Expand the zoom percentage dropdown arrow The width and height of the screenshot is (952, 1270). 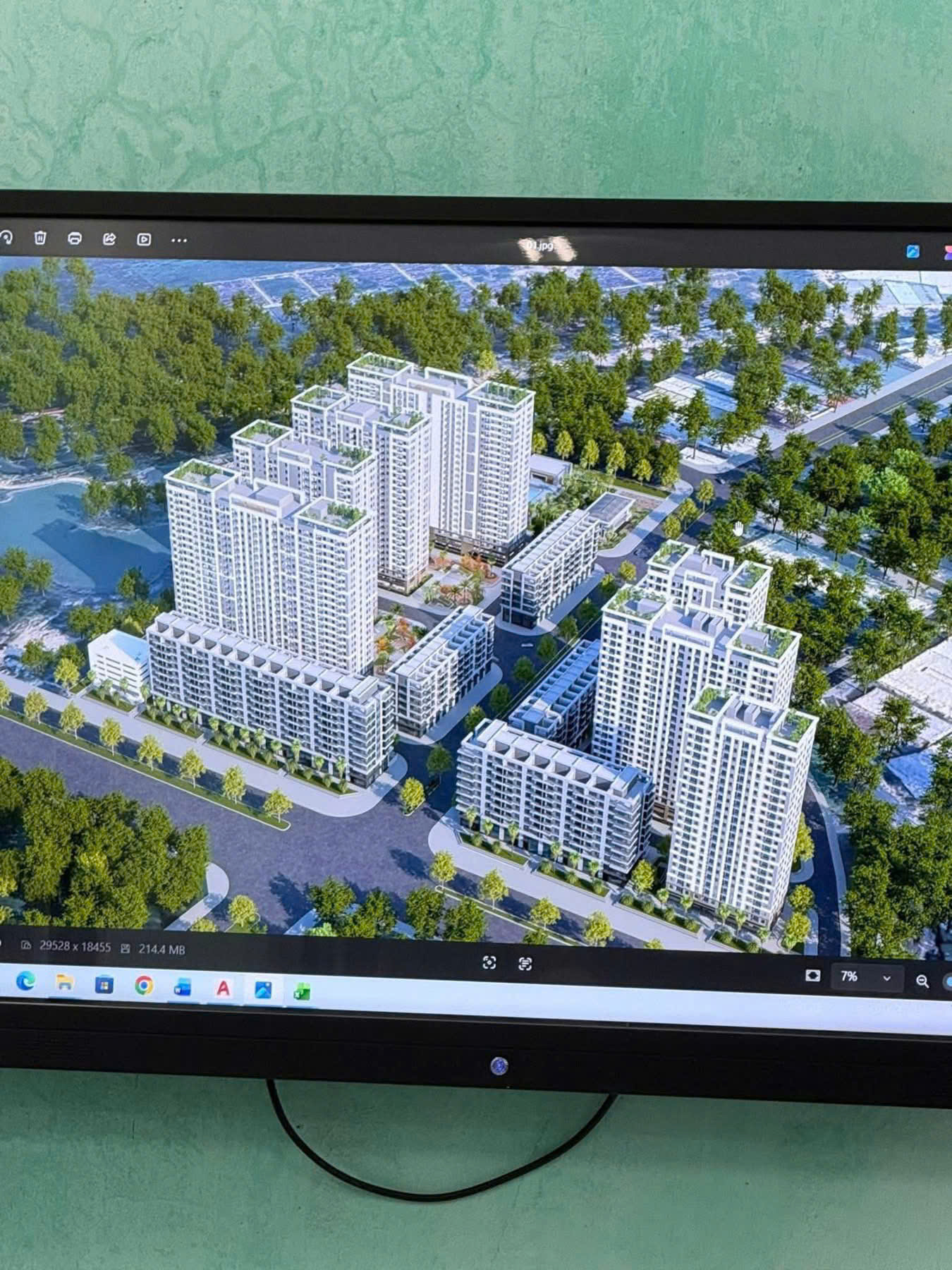pyautogui.click(x=886, y=978)
